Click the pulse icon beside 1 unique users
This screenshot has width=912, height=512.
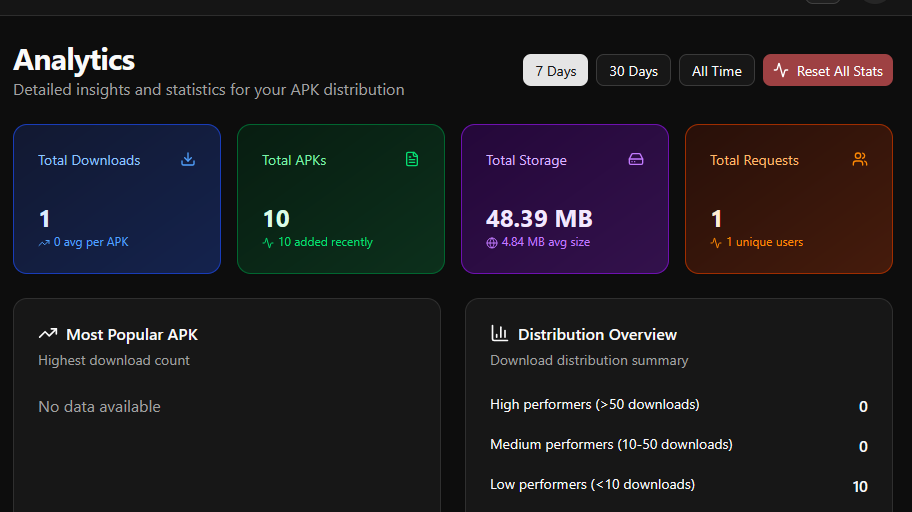click(x=715, y=242)
